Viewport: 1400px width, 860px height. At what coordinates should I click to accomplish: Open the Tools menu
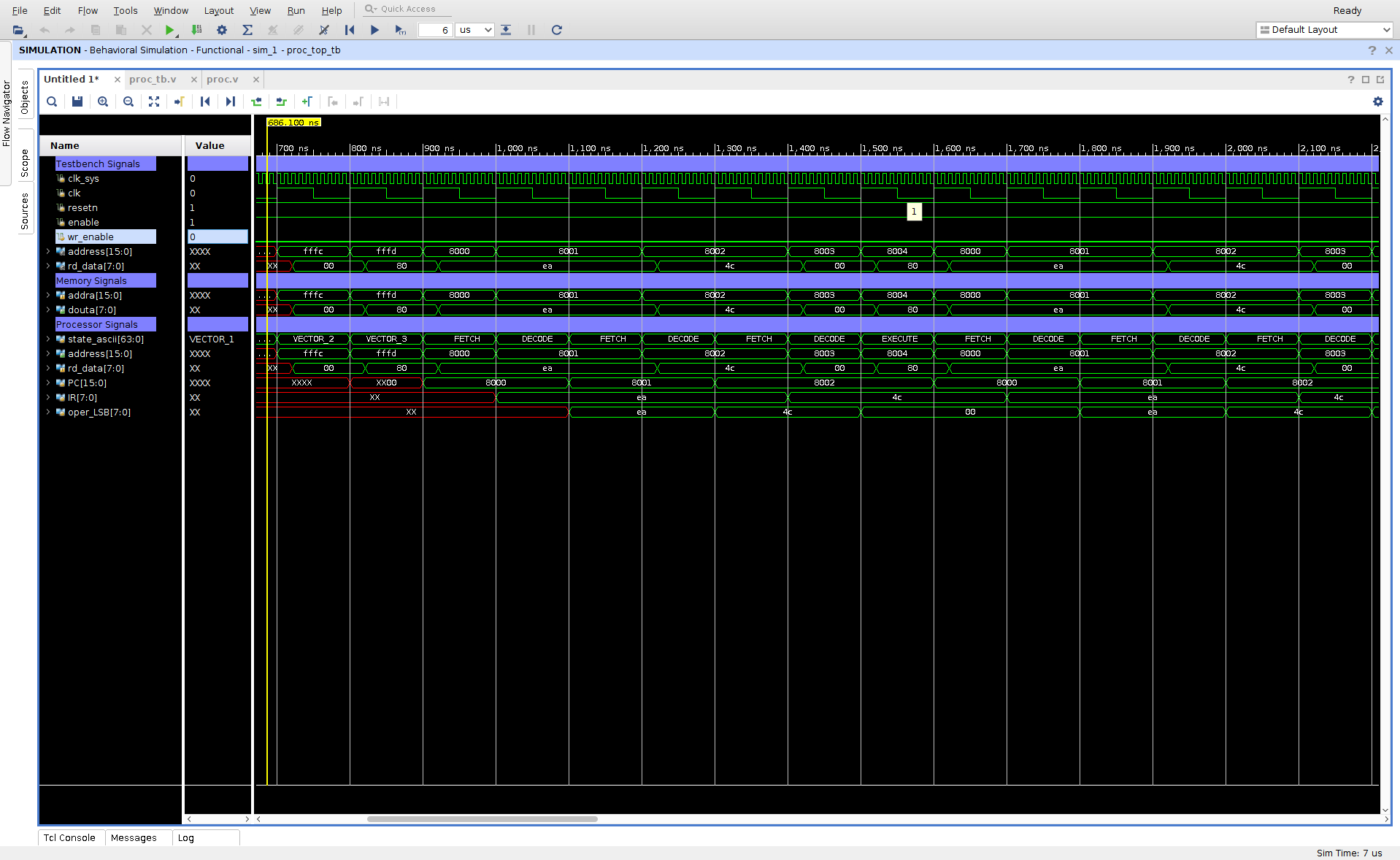point(125,10)
